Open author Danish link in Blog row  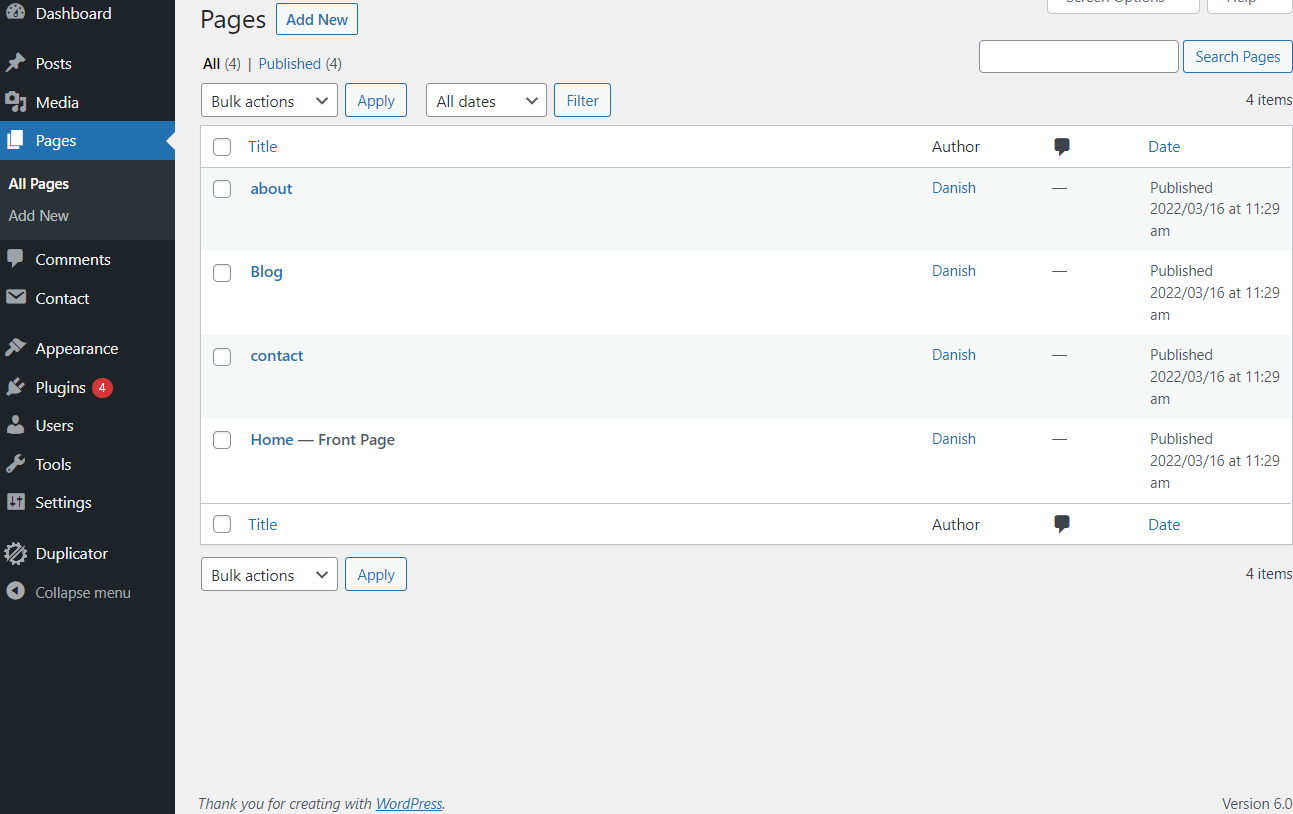(x=954, y=271)
